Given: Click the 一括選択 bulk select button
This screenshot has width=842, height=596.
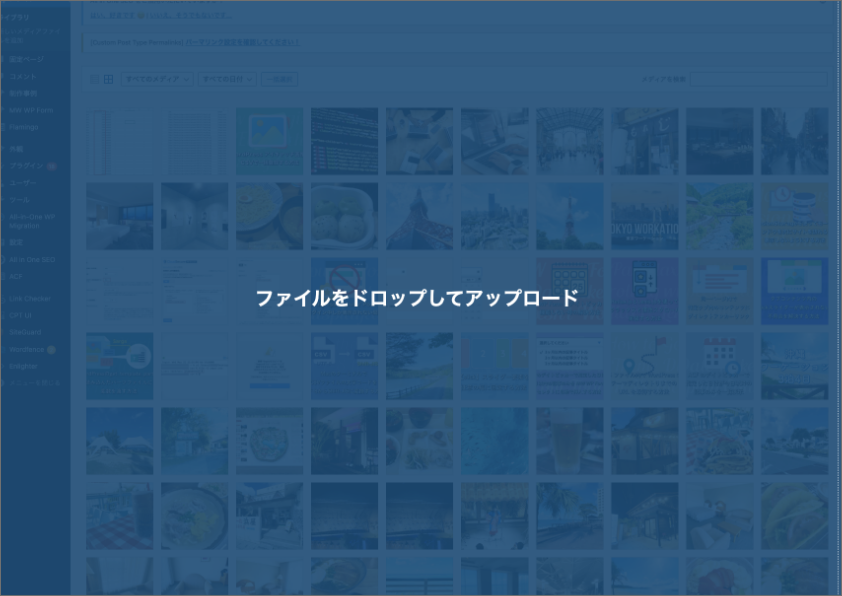Looking at the screenshot, I should (x=279, y=79).
